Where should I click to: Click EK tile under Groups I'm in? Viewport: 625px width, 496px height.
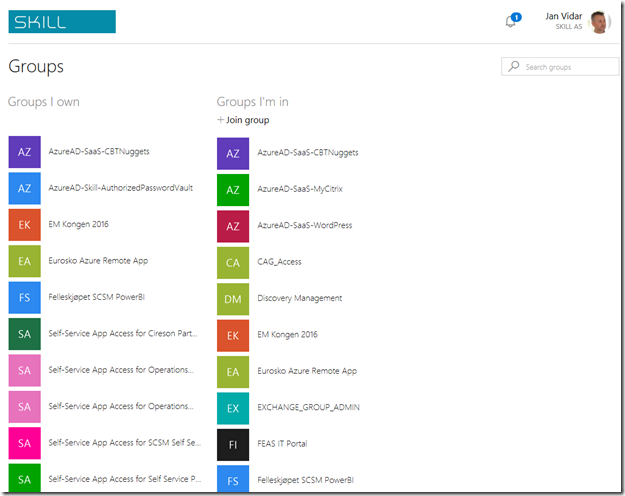click(x=233, y=335)
